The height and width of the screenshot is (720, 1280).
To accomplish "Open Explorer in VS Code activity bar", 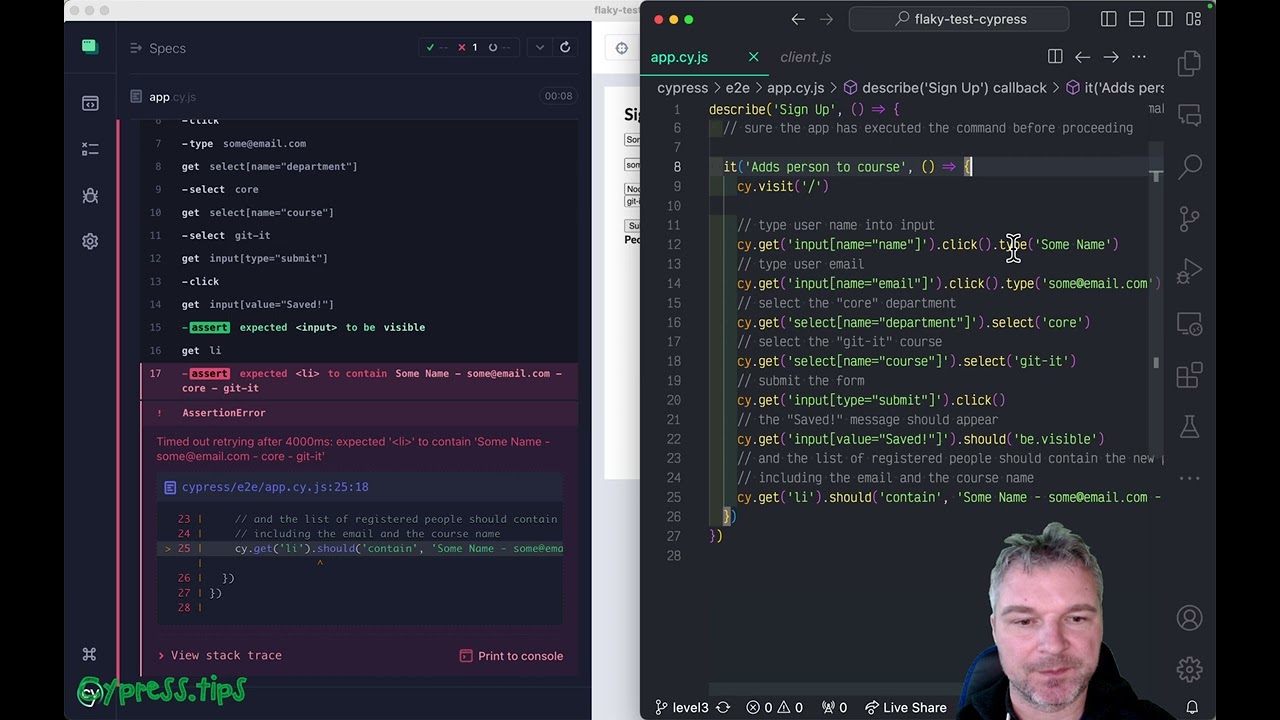I will pos(1189,64).
